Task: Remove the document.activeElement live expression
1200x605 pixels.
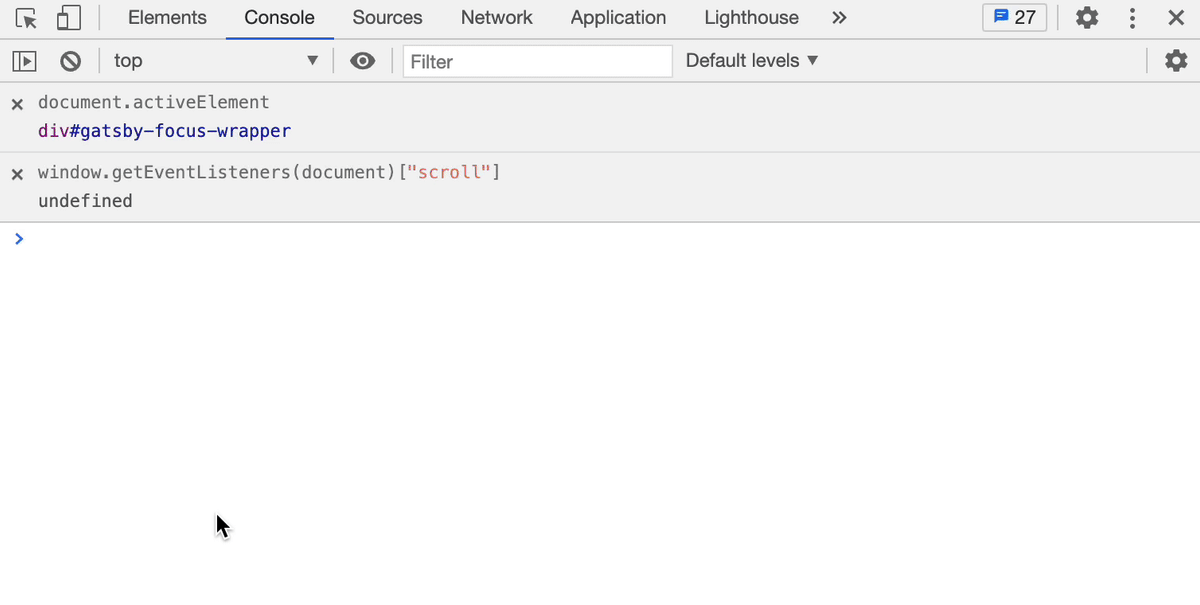Action: 17,103
